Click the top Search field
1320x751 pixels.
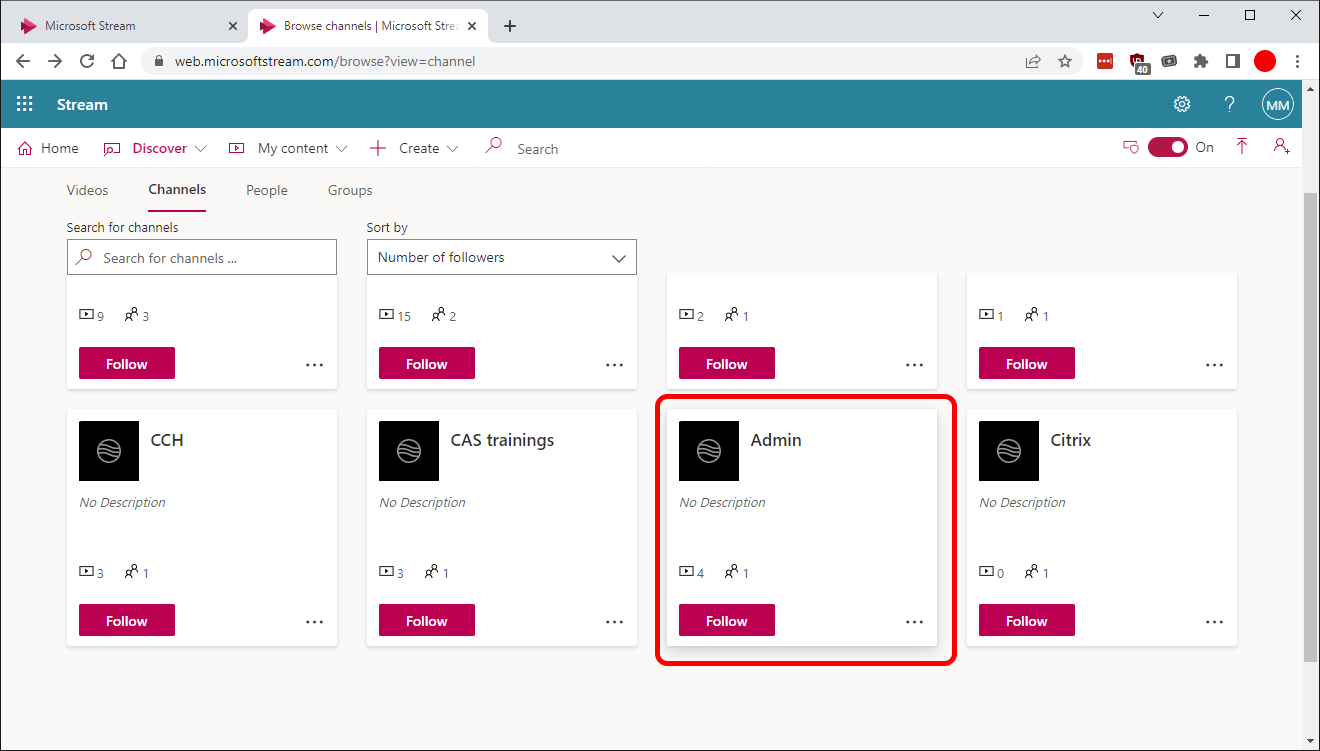click(538, 149)
